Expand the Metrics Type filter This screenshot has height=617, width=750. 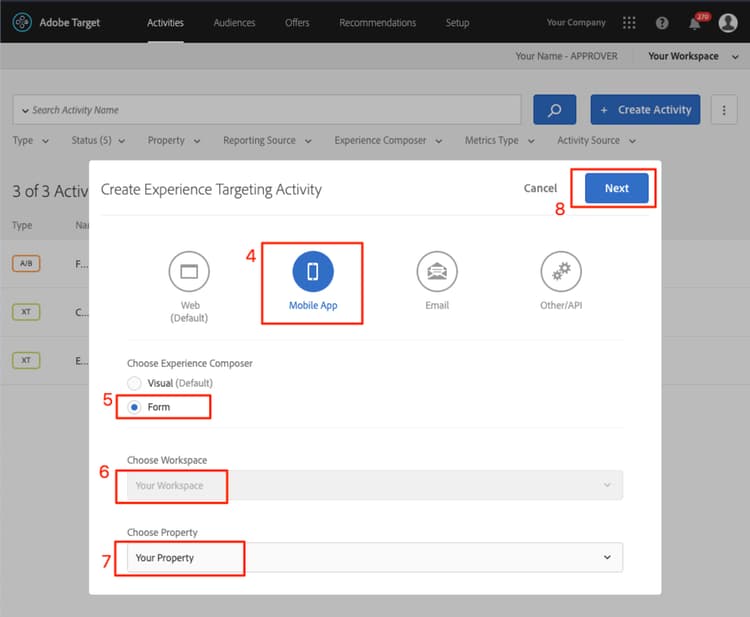500,140
